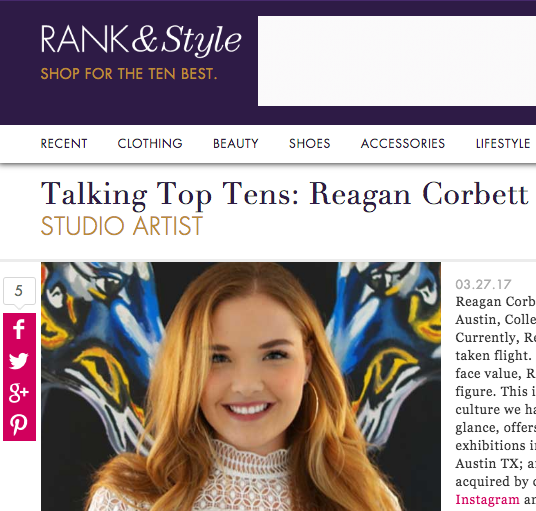Click the white banner ad area in the header
Screen dimensions: 536x511
point(397,61)
